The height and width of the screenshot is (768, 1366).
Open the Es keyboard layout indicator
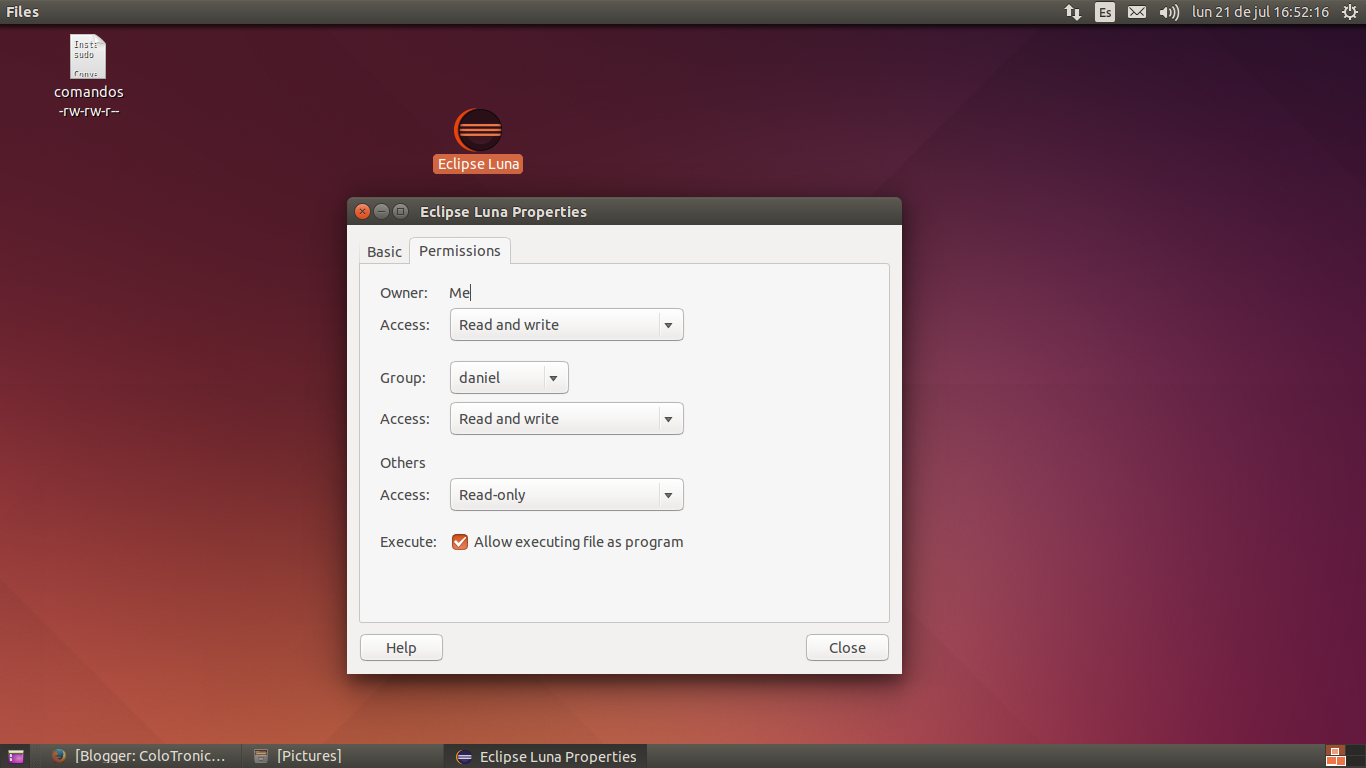pos(1105,12)
